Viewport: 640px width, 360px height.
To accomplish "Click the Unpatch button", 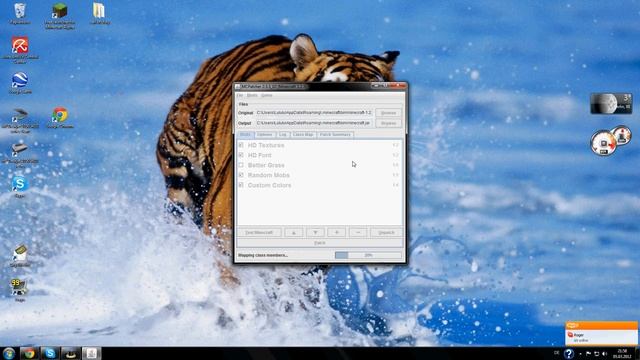I will click(x=386, y=233).
